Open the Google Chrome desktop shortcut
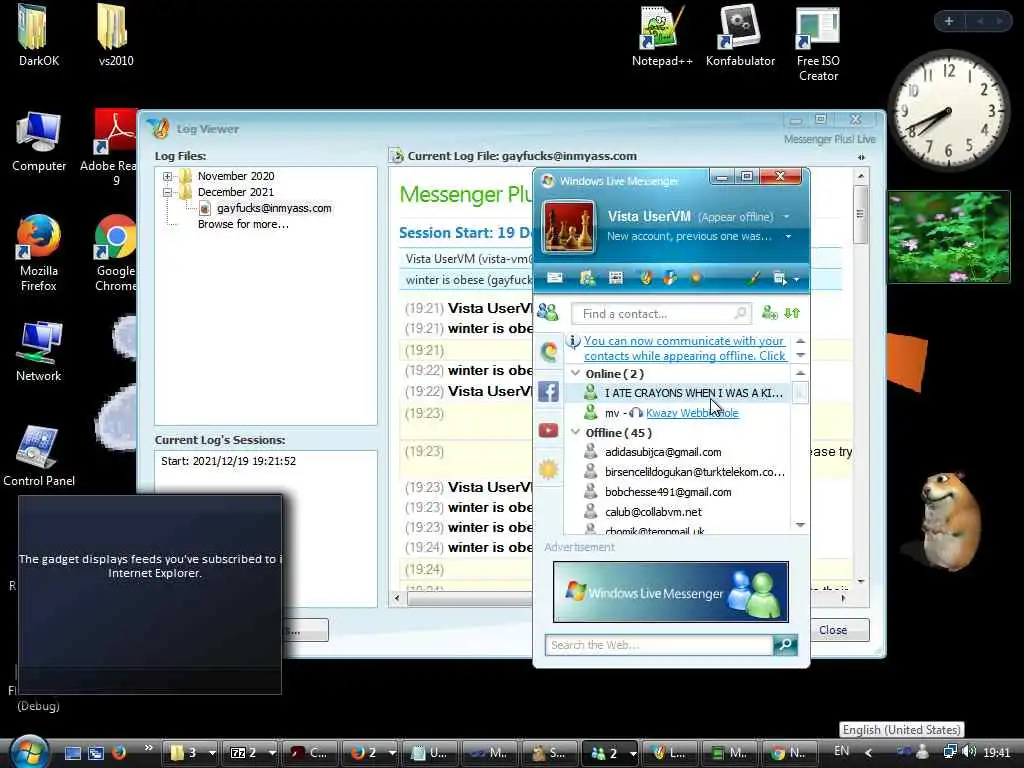The width and height of the screenshot is (1024, 768). pos(116,253)
